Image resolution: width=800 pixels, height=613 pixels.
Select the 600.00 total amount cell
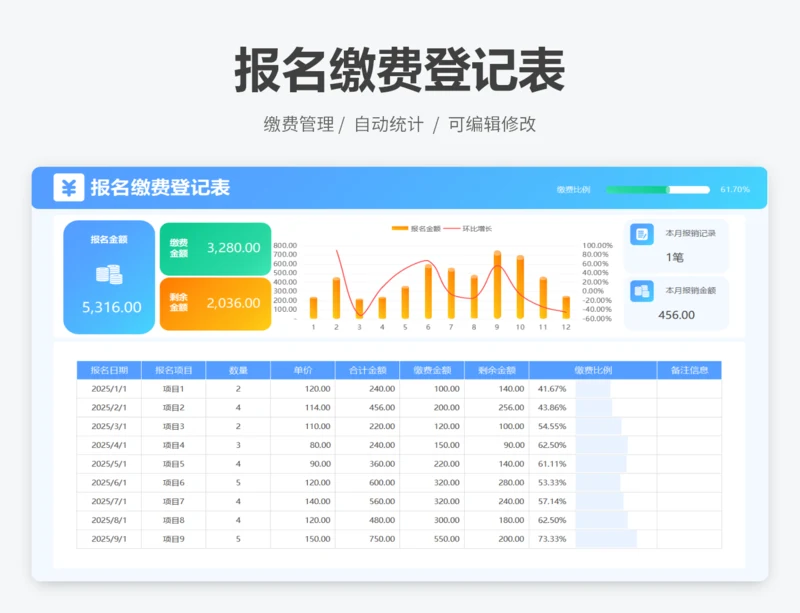367,483
